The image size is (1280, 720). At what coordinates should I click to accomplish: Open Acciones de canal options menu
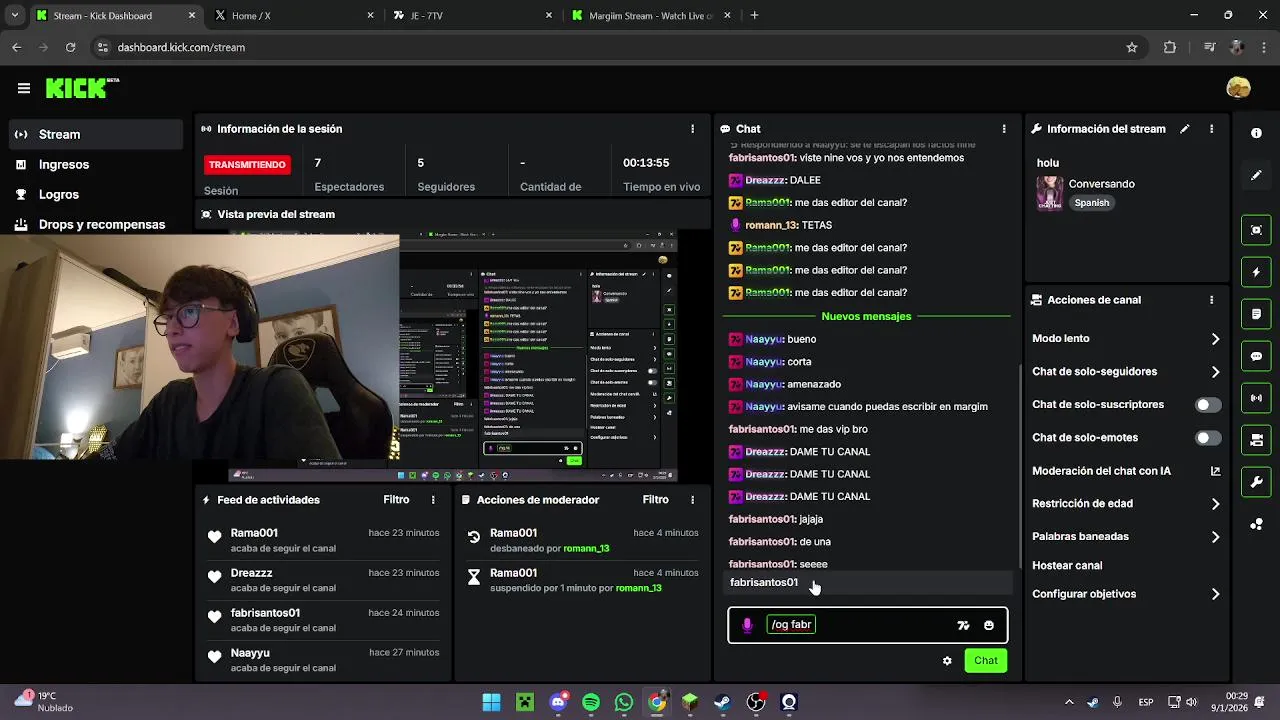coord(1211,300)
